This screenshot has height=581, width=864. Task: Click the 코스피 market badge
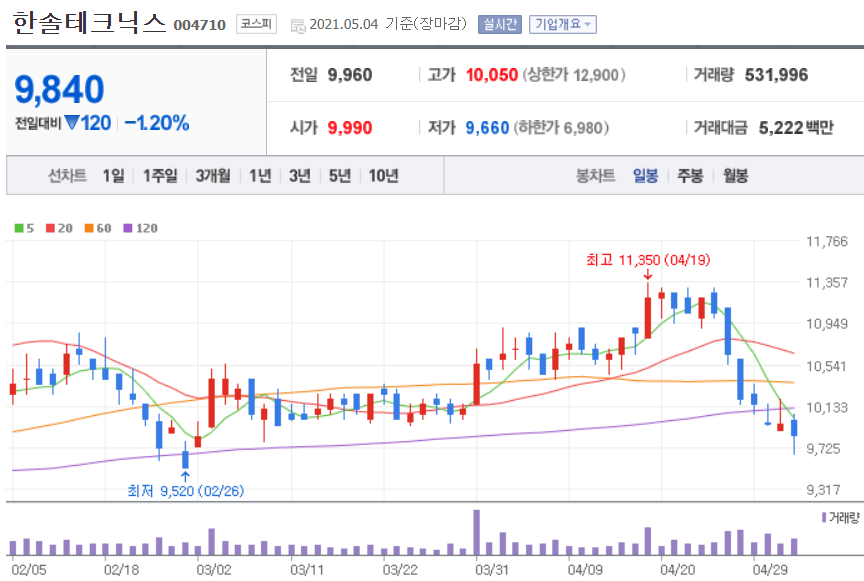(256, 24)
